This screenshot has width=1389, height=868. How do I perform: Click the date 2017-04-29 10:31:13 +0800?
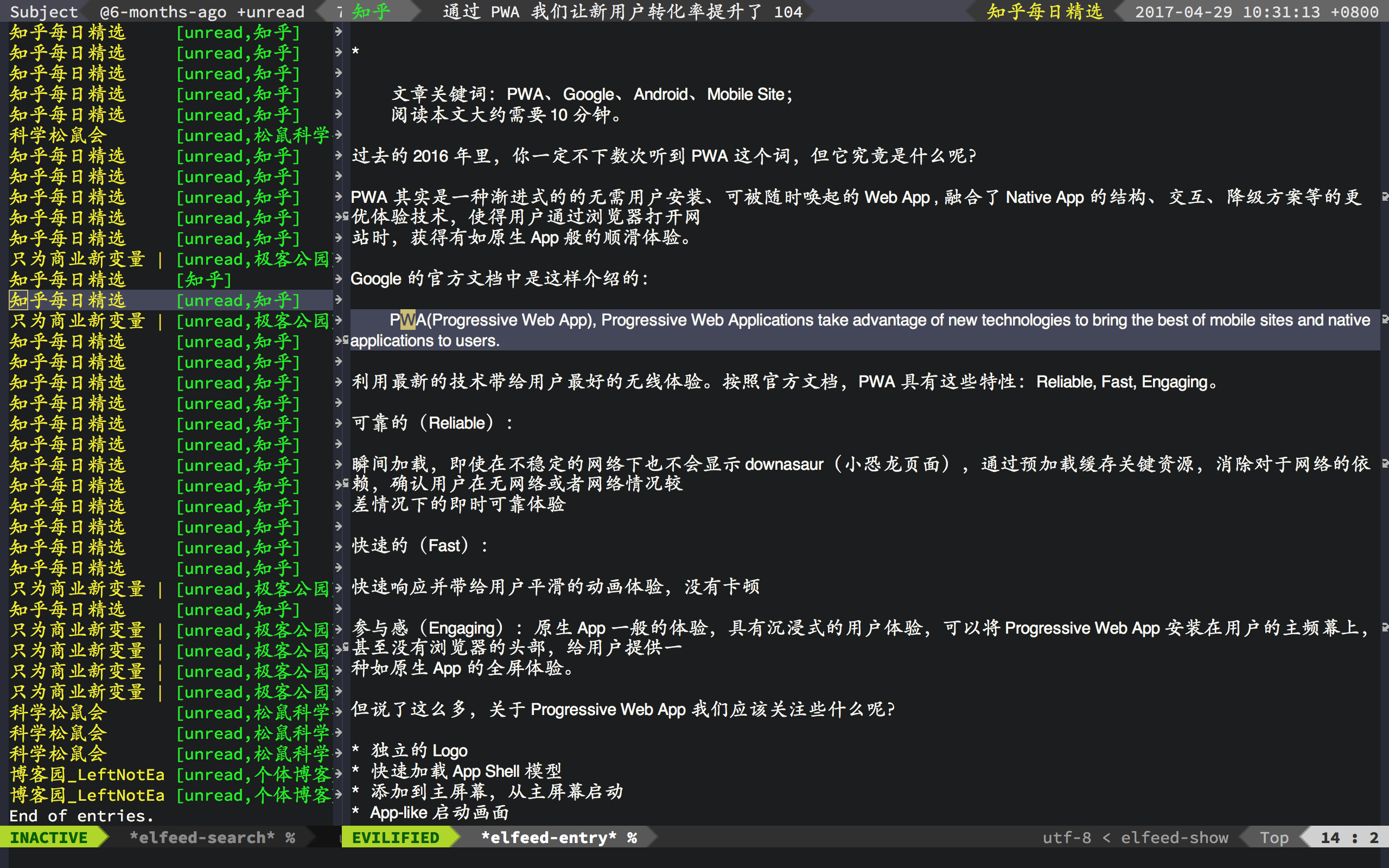[x=1257, y=11]
